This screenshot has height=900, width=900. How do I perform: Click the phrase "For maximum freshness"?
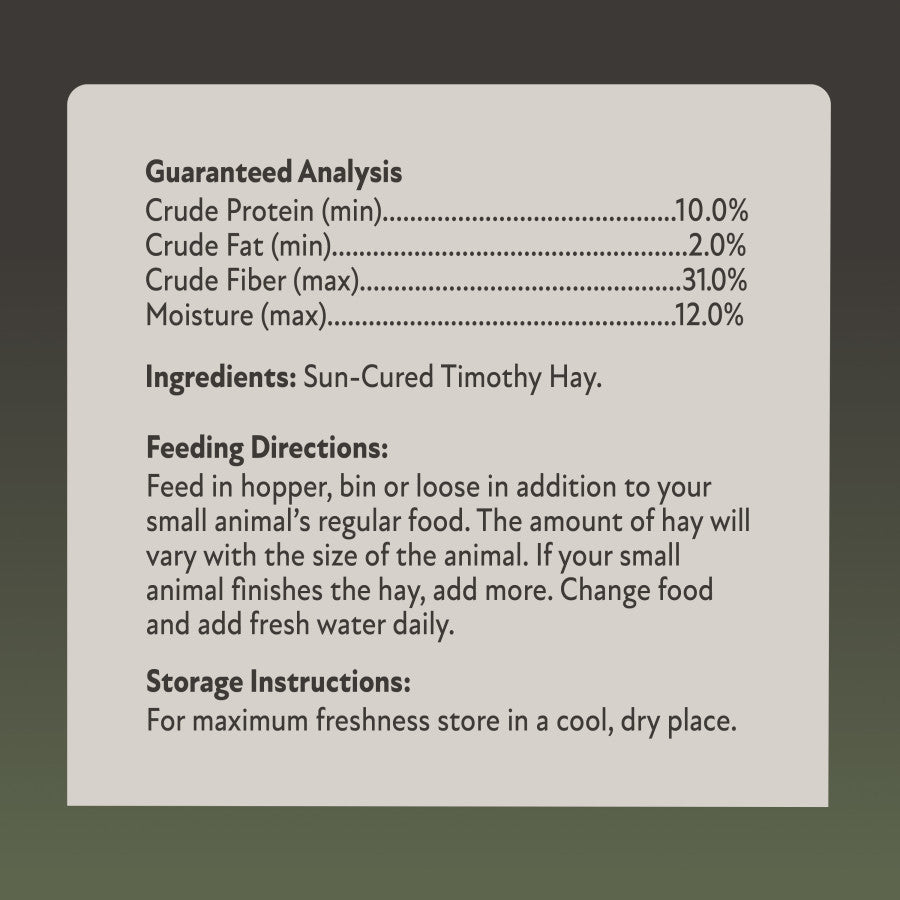point(285,720)
